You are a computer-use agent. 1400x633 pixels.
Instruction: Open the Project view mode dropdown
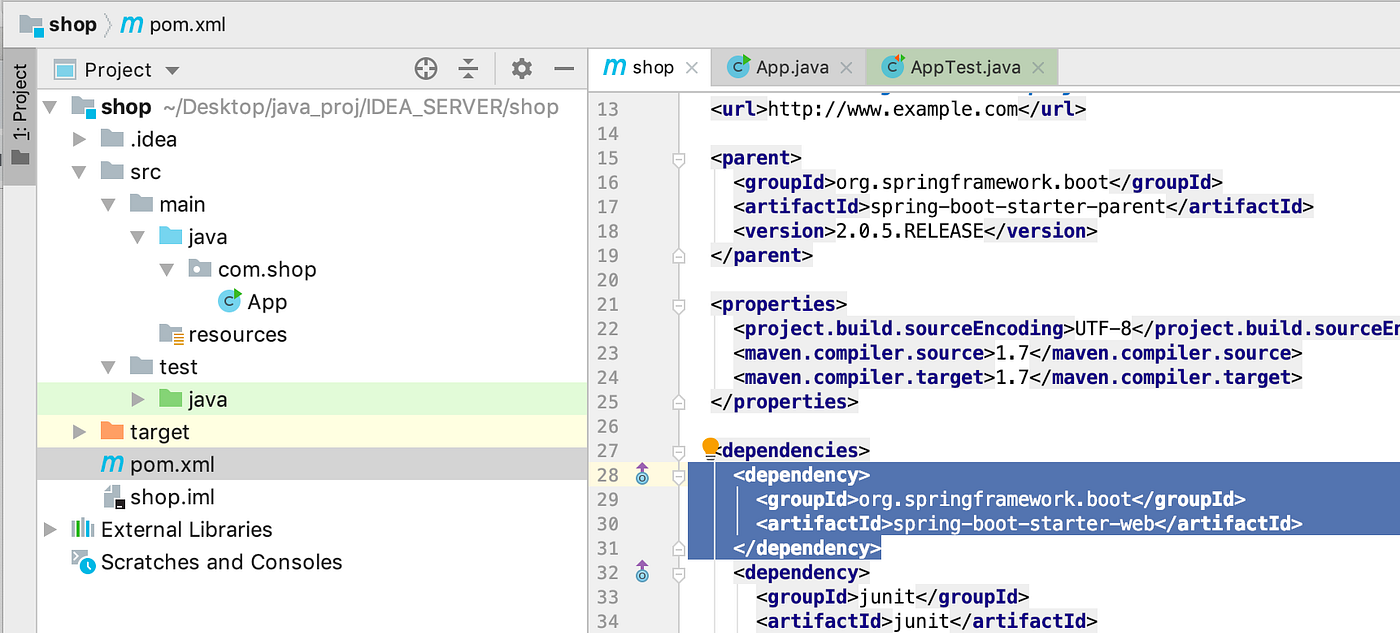[170, 68]
